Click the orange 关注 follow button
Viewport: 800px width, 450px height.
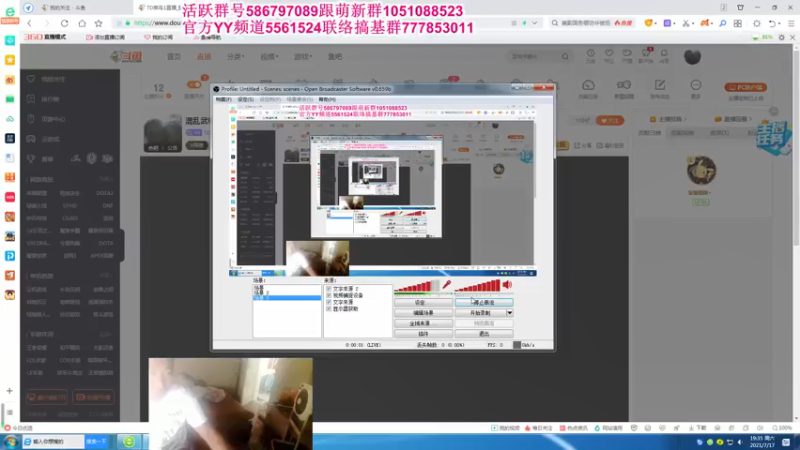(610, 121)
